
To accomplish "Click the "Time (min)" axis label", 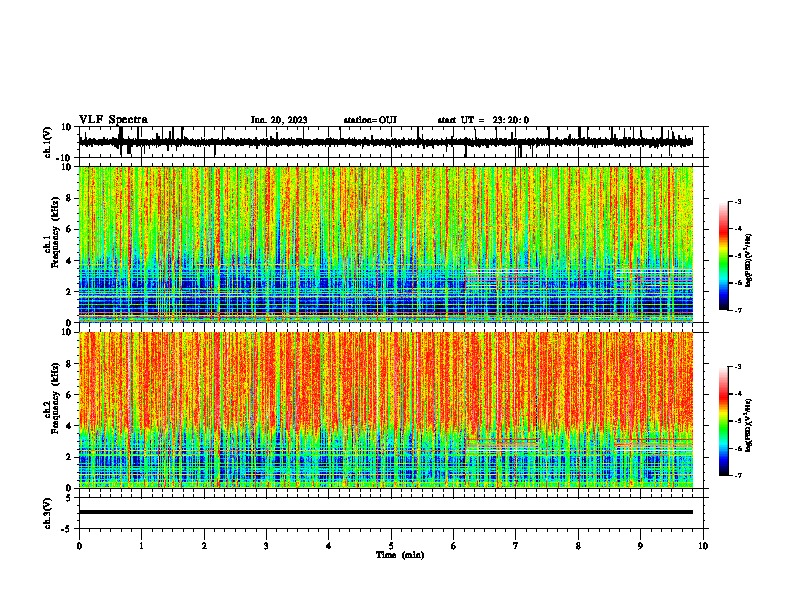I will click(x=400, y=555).
